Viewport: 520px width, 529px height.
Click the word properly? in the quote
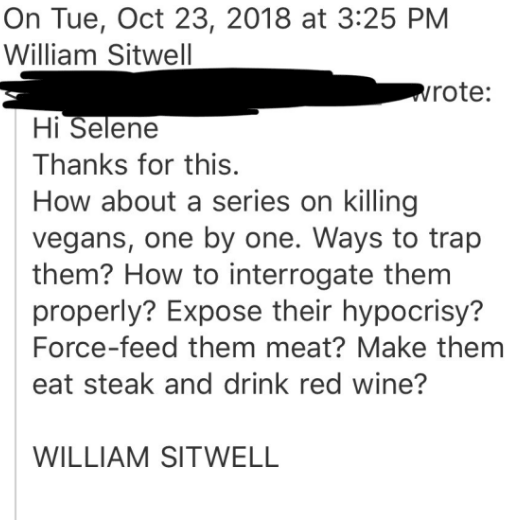point(94,312)
